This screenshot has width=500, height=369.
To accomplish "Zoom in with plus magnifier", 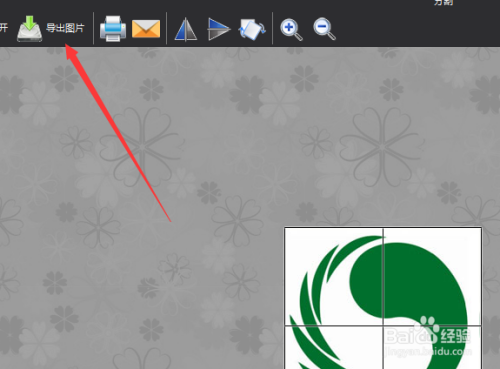I will (x=291, y=30).
